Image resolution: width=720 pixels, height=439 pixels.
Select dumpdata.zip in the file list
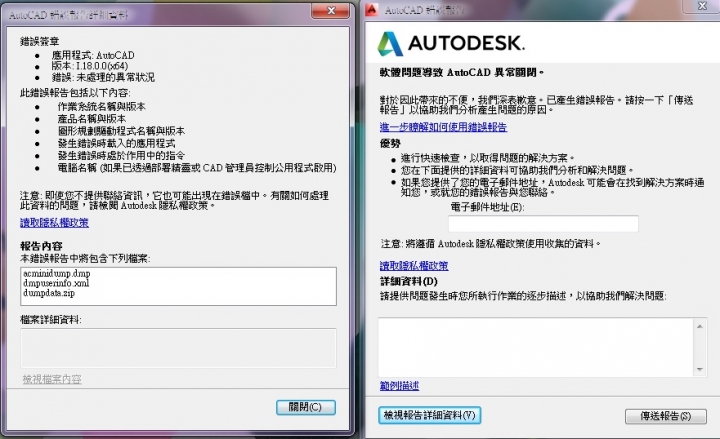[49, 293]
